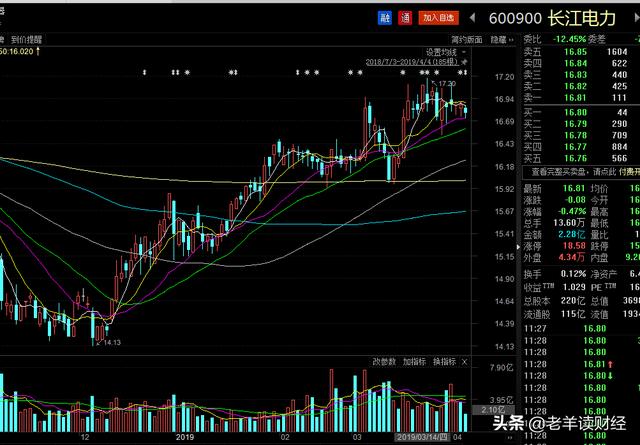The height and width of the screenshot is (445, 640).
Task: Click the date range 2018/7/3-2019/4/4 link
Action: coord(412,62)
